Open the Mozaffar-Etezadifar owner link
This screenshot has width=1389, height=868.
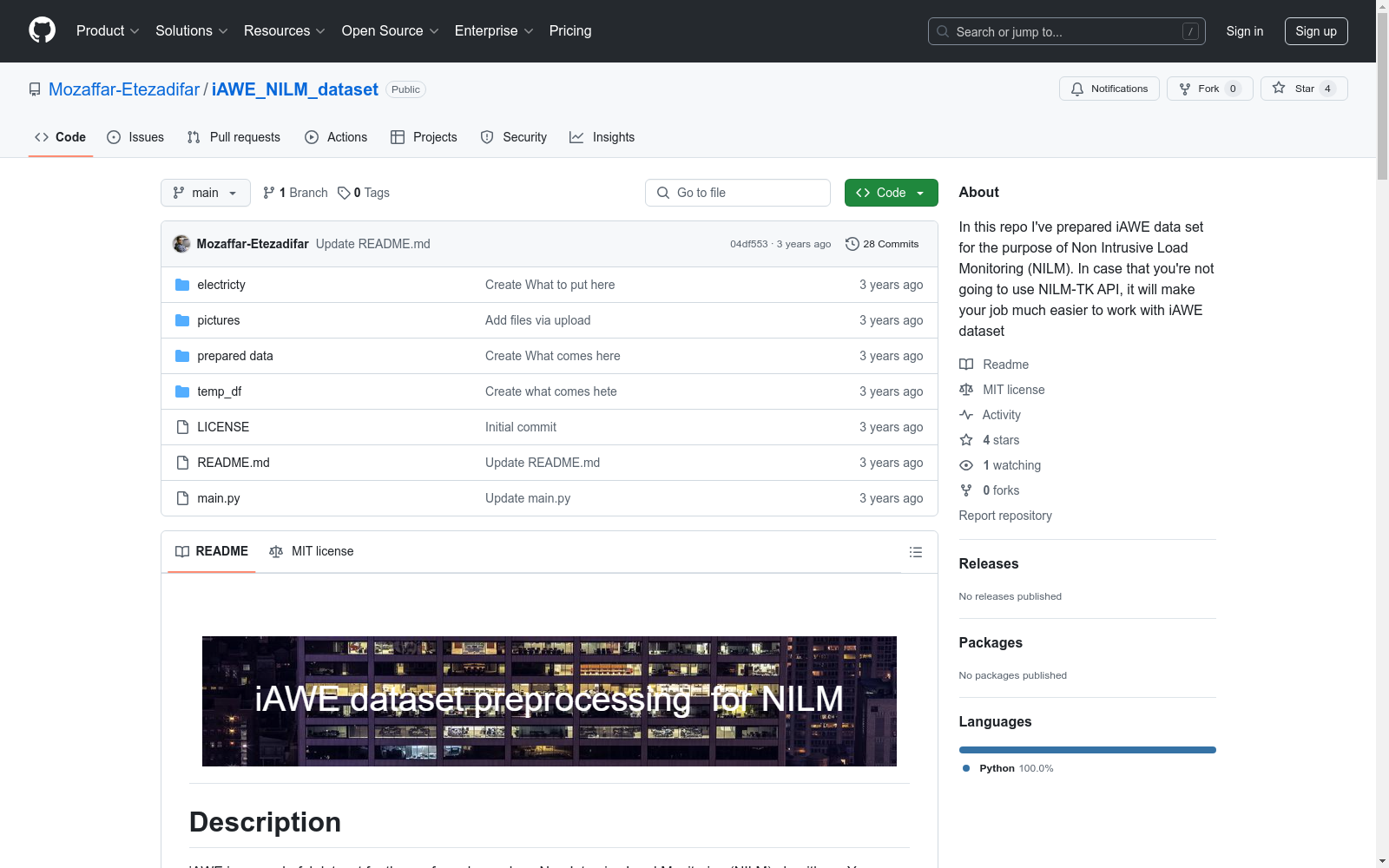point(124,89)
